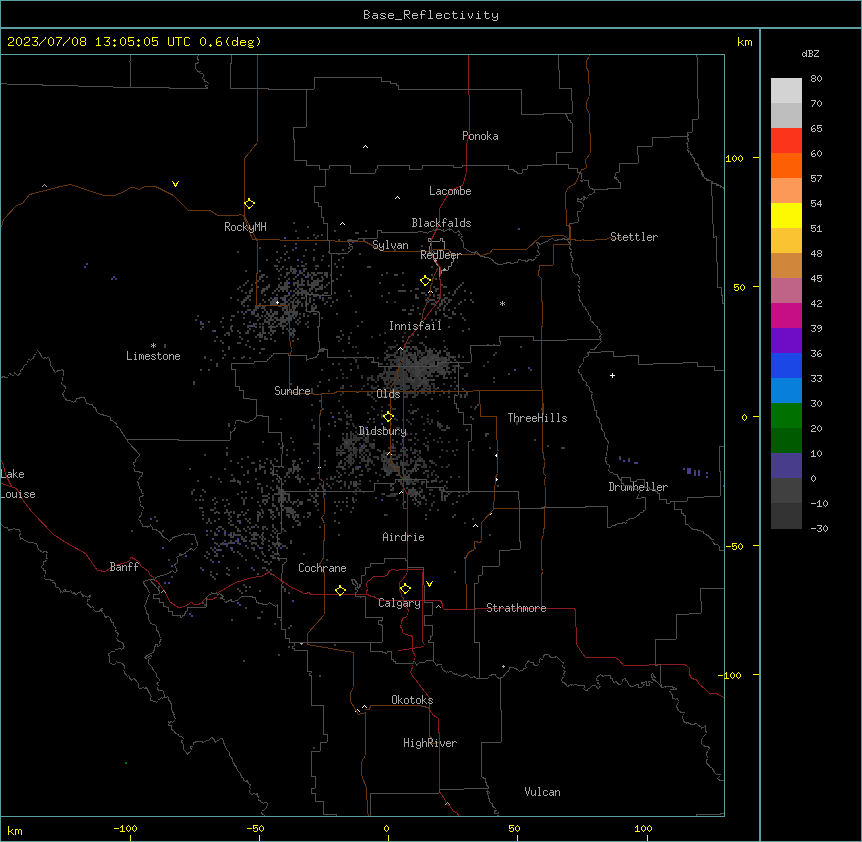
Task: Click the Olds city label
Action: point(388,394)
